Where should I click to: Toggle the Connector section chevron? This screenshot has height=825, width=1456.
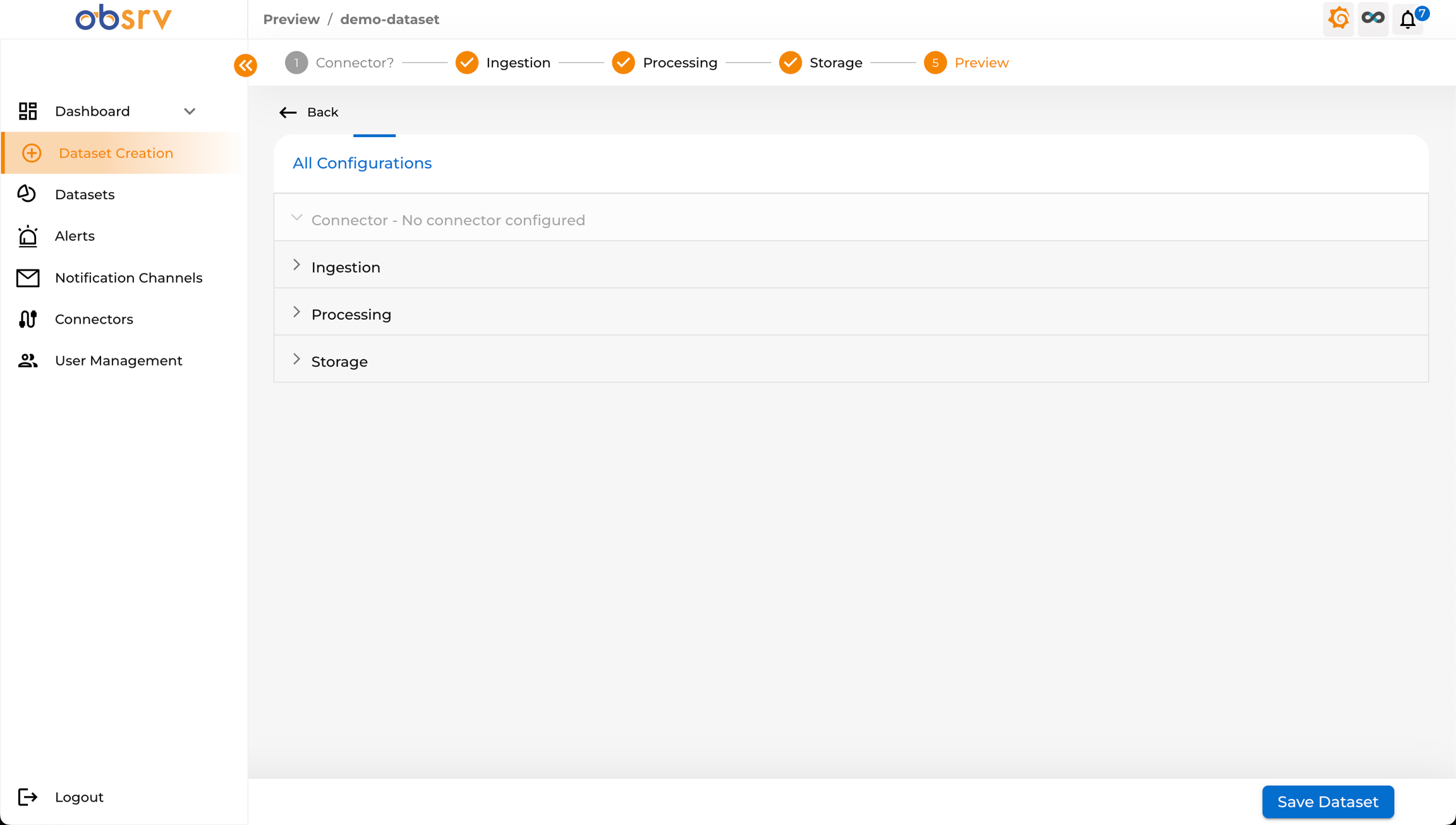[296, 218]
